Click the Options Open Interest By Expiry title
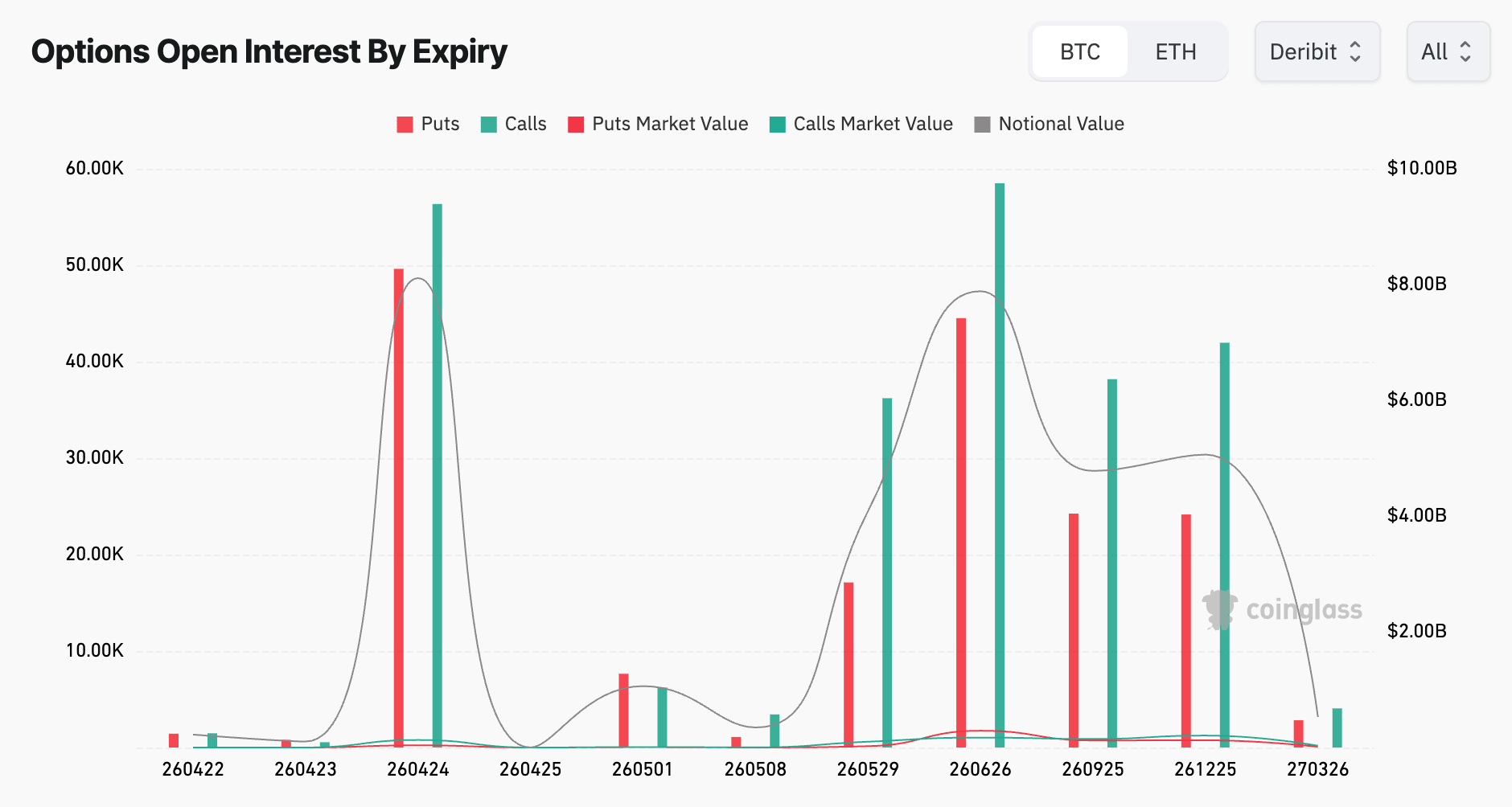Image resolution: width=1512 pixels, height=807 pixels. (x=269, y=51)
